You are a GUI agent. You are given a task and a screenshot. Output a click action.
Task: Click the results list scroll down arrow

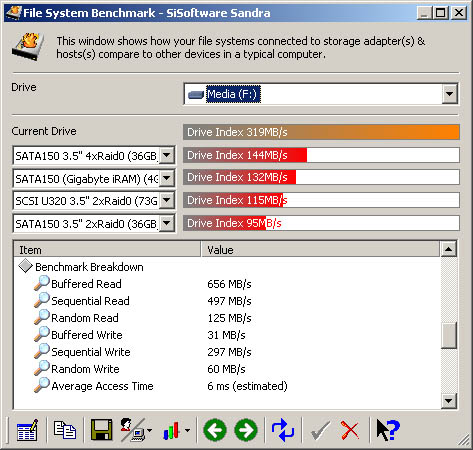coord(449,401)
